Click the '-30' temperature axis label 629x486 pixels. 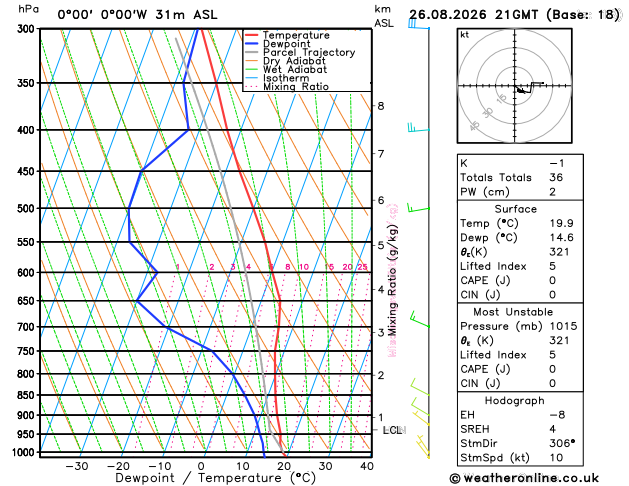coord(77,466)
